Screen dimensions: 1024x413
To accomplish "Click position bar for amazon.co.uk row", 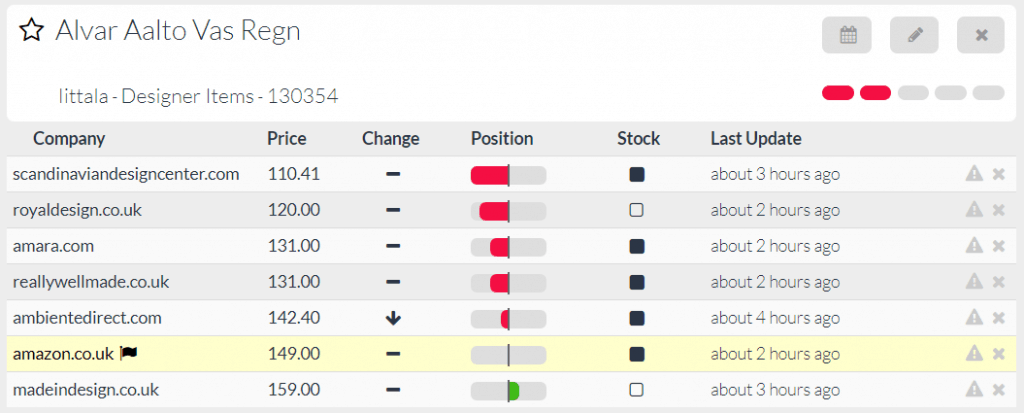I will (x=508, y=354).
